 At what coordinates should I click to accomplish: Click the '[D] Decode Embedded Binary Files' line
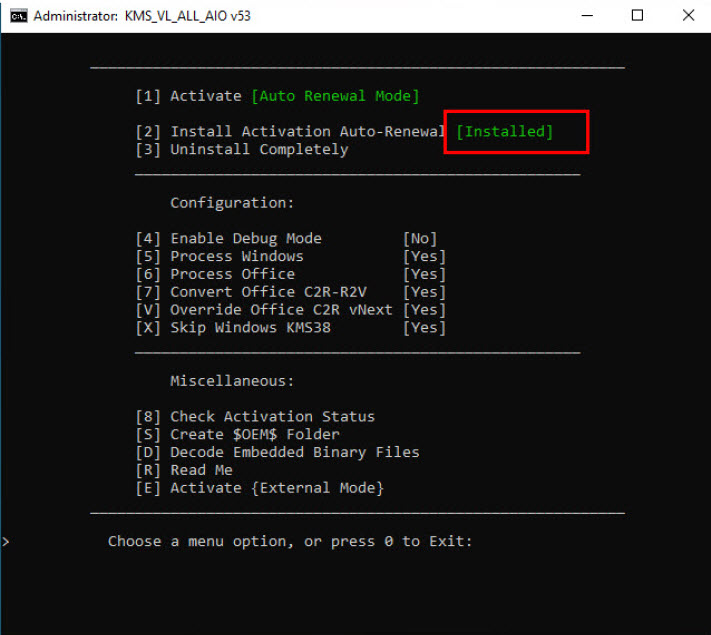(278, 452)
